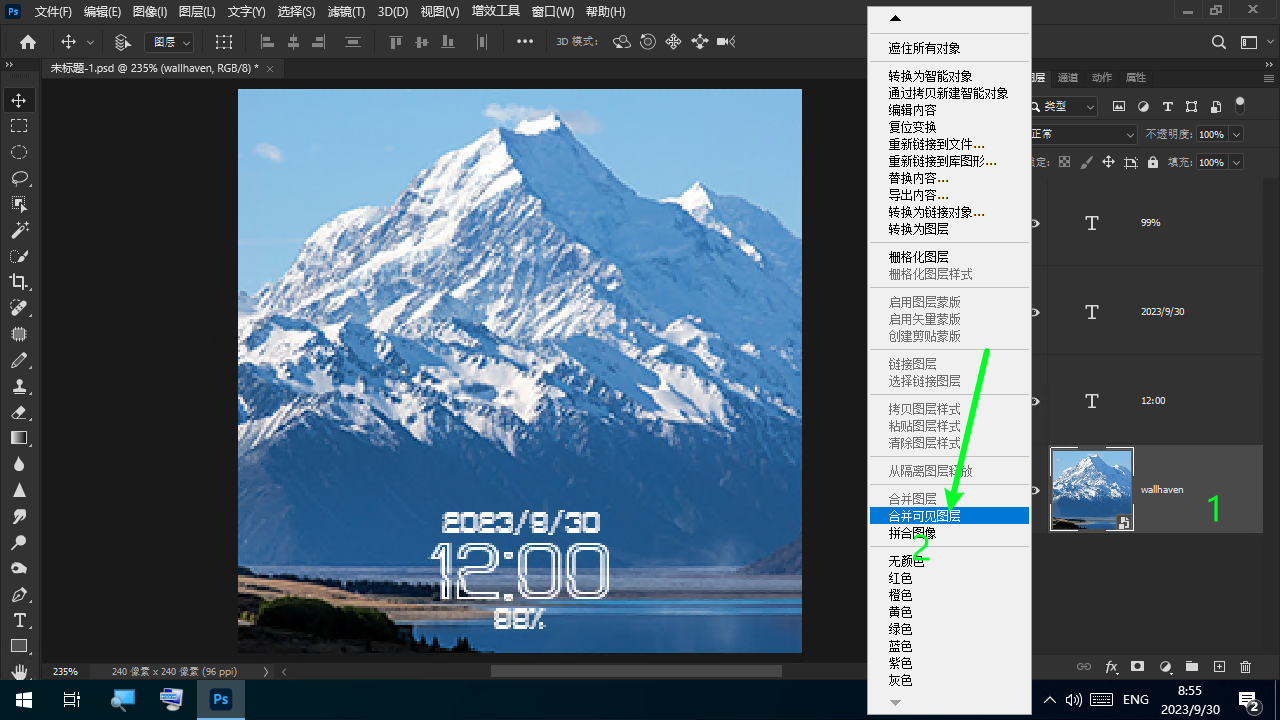Click the delete layer trash icon

tap(1245, 667)
